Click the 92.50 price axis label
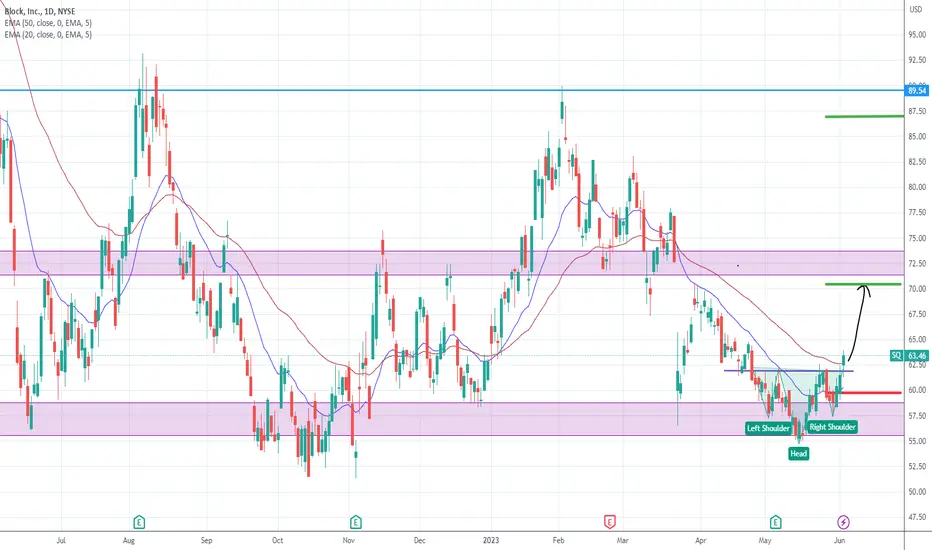 [x=917, y=60]
